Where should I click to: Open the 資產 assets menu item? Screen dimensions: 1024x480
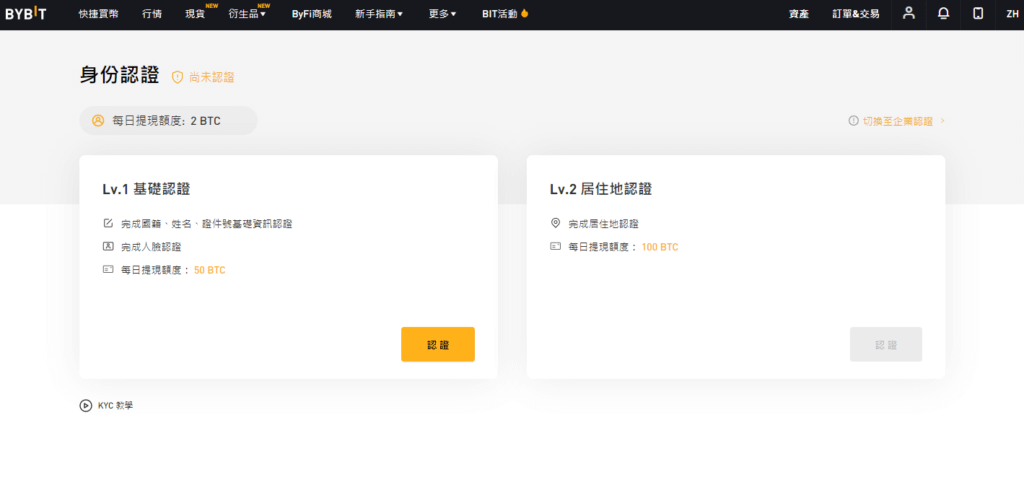click(x=799, y=14)
